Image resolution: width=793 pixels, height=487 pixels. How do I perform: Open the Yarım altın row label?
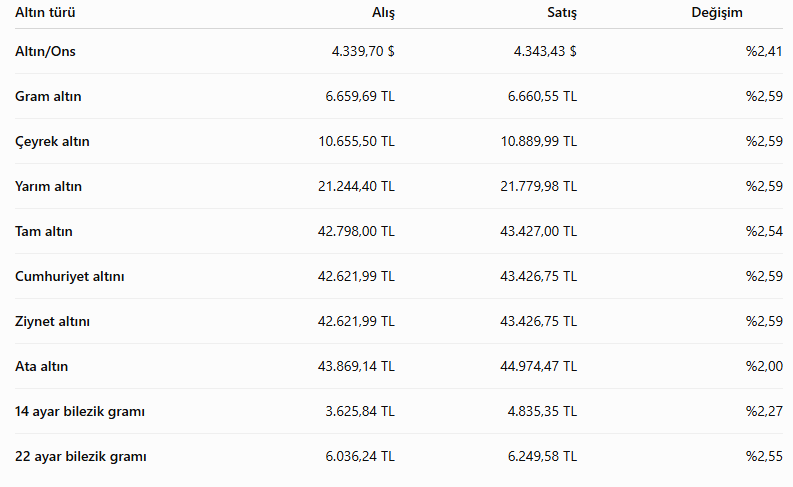48,186
